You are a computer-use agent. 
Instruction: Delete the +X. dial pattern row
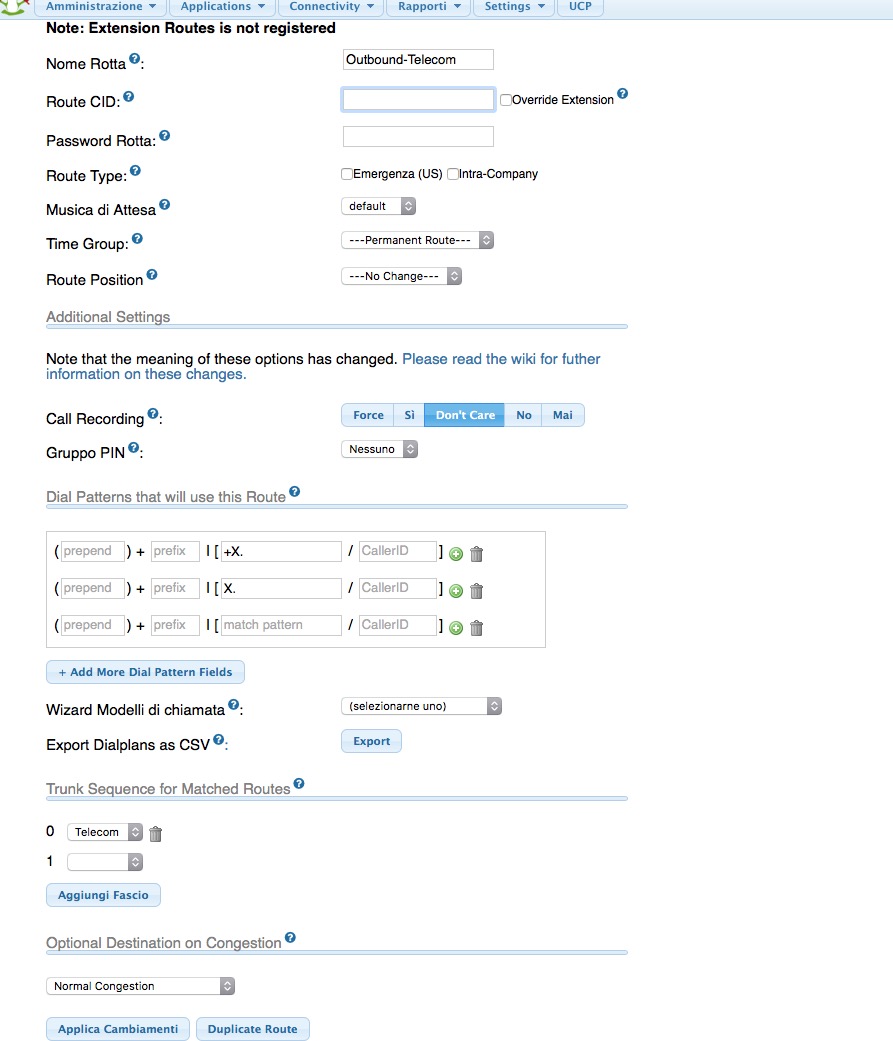476,554
